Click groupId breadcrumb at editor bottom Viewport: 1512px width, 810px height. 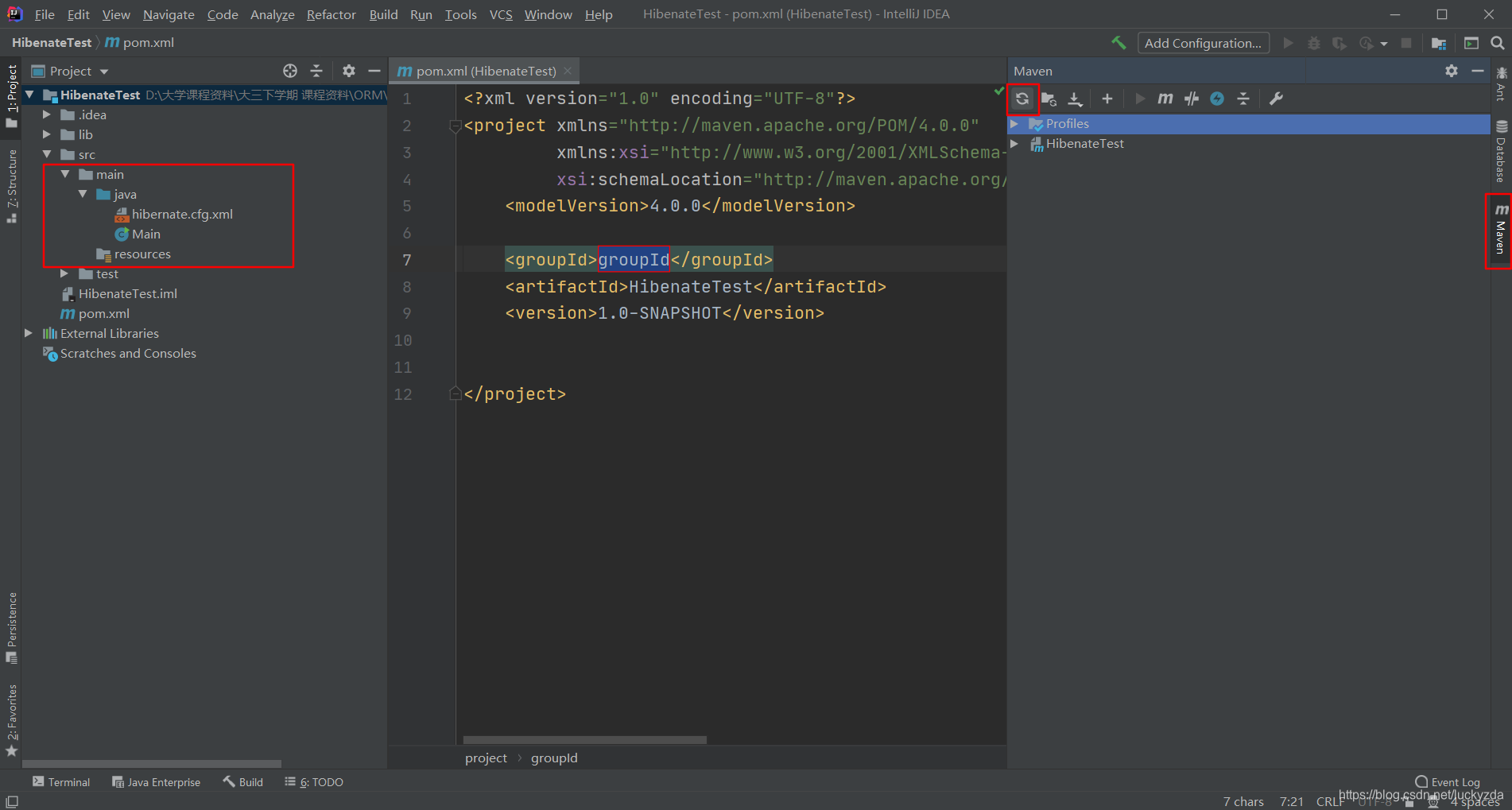[554, 758]
